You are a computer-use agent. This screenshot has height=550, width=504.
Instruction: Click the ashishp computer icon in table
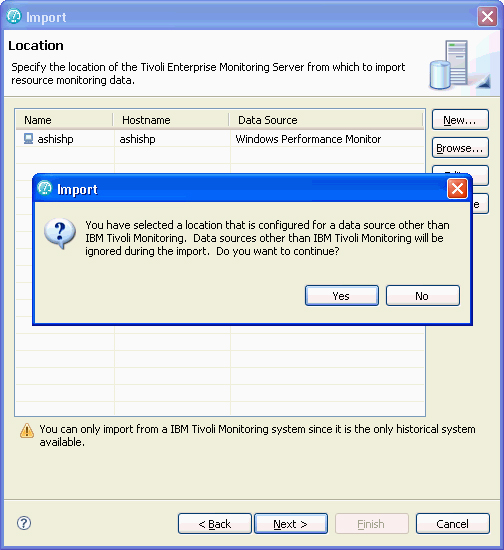28,139
